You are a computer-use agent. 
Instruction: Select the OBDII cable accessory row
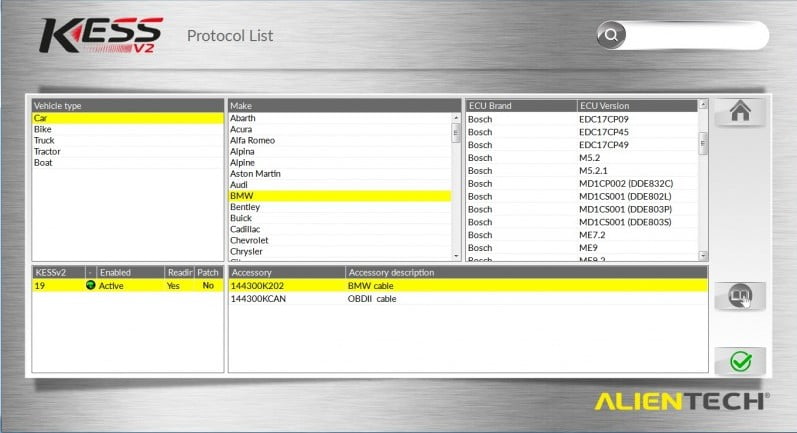coord(467,298)
